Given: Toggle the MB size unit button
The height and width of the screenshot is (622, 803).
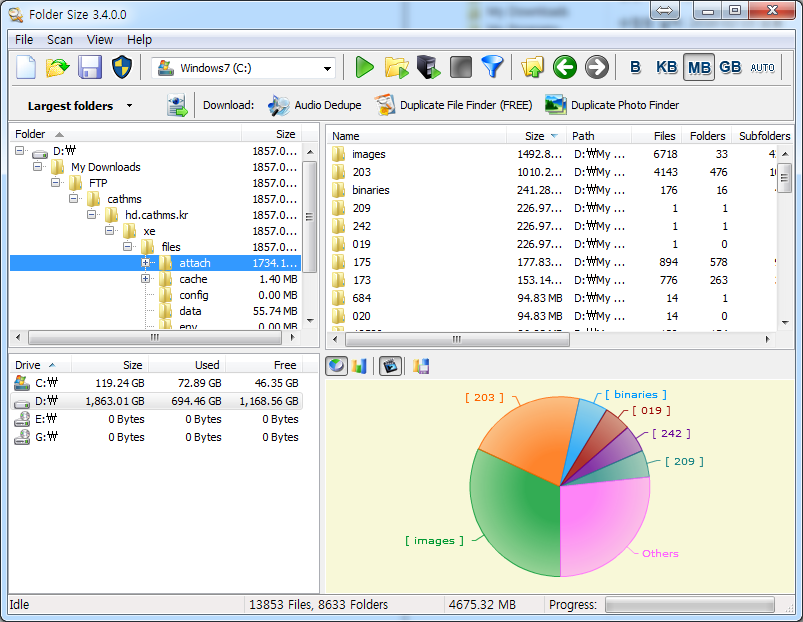Looking at the screenshot, I should click(x=699, y=68).
